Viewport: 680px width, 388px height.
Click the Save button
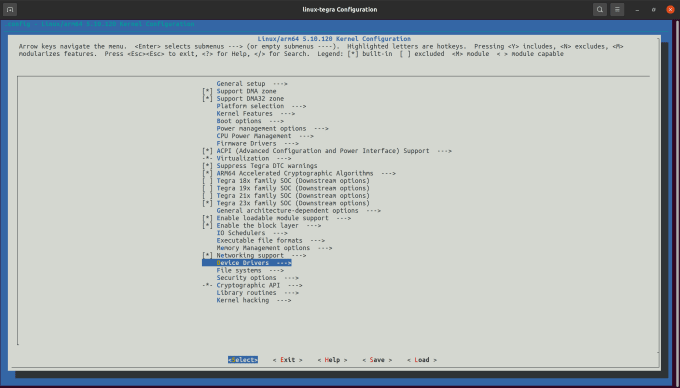pyautogui.click(x=377, y=360)
